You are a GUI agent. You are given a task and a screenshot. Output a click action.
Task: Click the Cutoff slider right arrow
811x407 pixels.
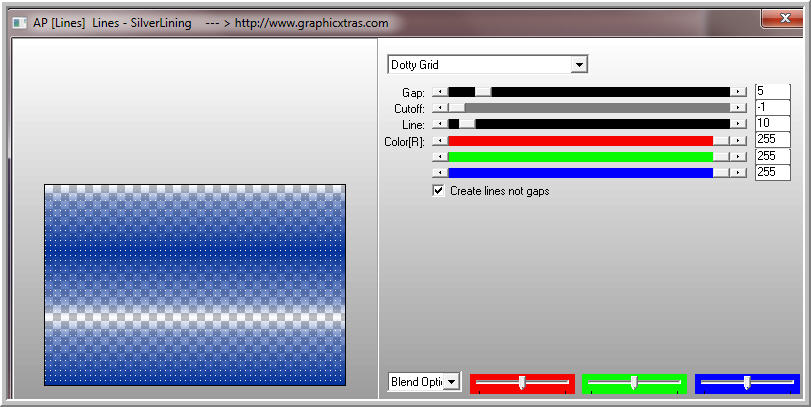point(738,108)
